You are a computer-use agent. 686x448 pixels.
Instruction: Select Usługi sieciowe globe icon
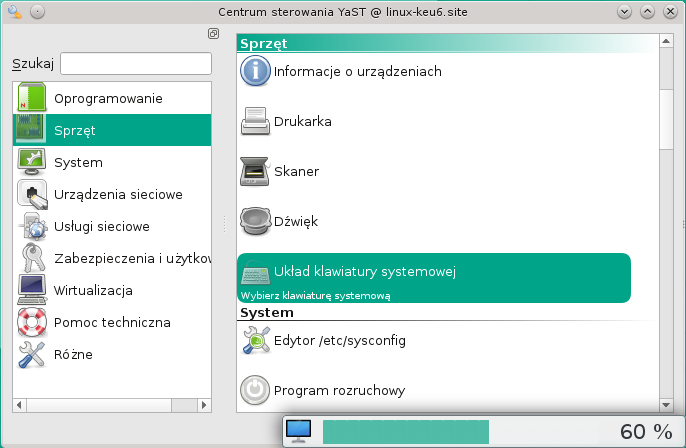(33, 226)
